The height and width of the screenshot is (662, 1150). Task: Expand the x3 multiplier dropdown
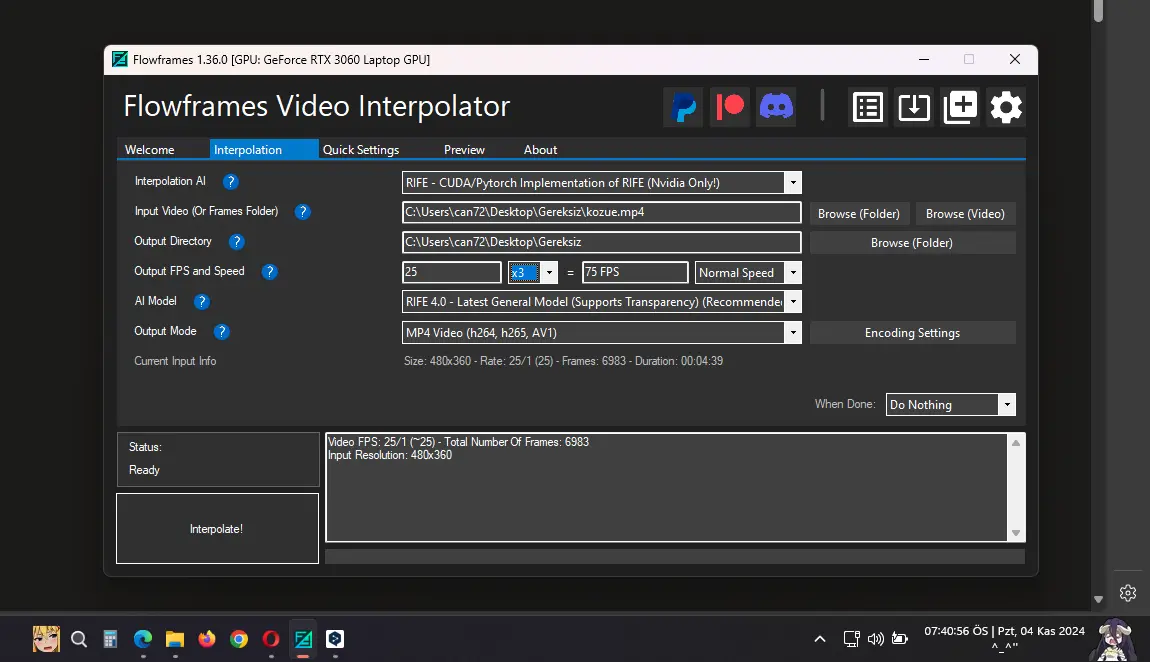(549, 273)
